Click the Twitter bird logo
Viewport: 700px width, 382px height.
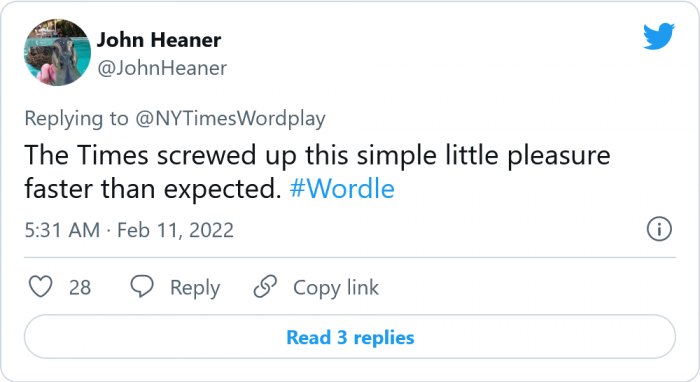tap(659, 36)
